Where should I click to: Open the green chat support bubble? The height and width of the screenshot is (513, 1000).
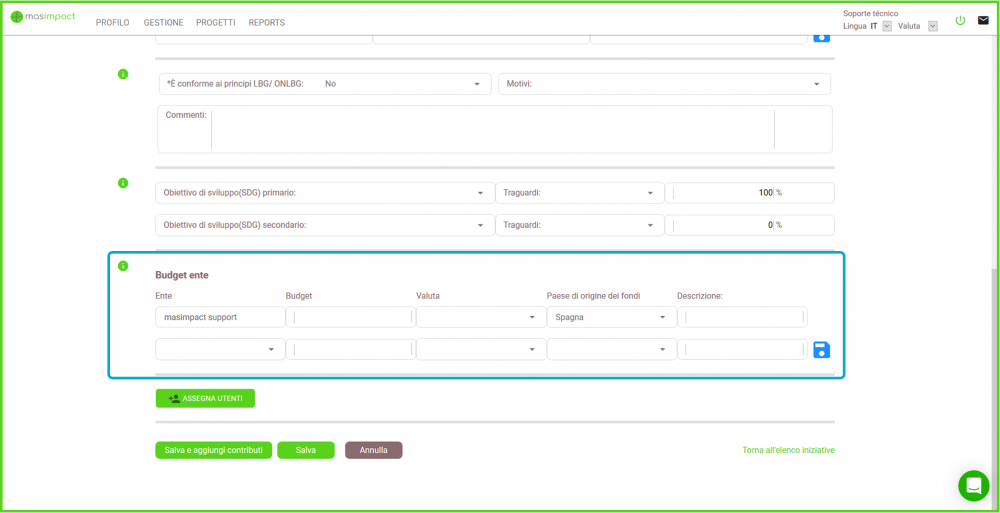(973, 485)
